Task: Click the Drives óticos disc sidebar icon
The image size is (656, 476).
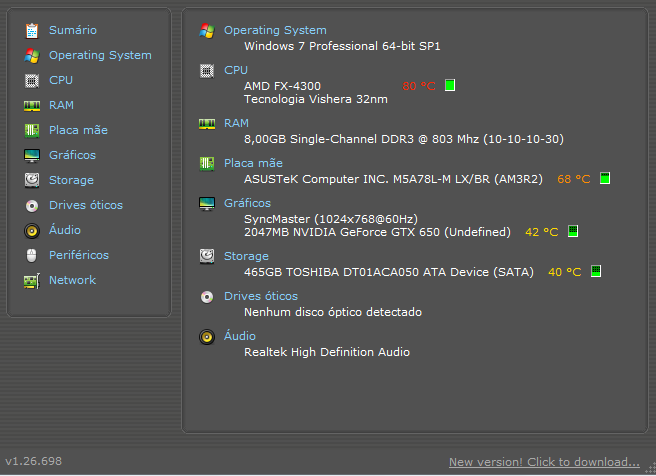Action: [x=32, y=205]
